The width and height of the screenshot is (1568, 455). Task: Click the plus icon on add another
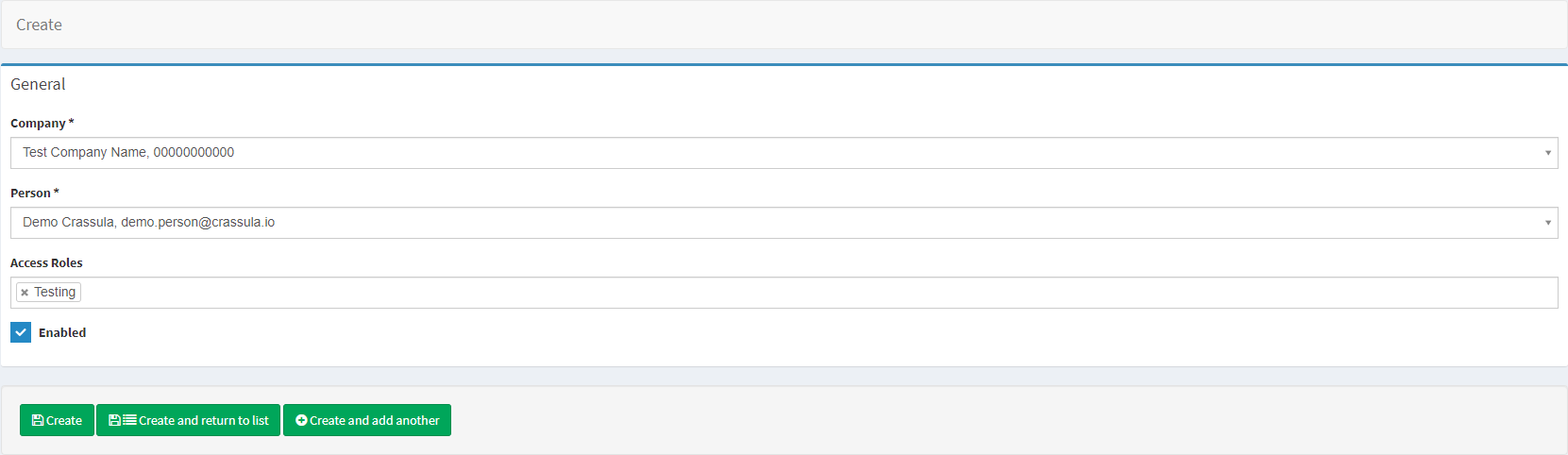[301, 420]
